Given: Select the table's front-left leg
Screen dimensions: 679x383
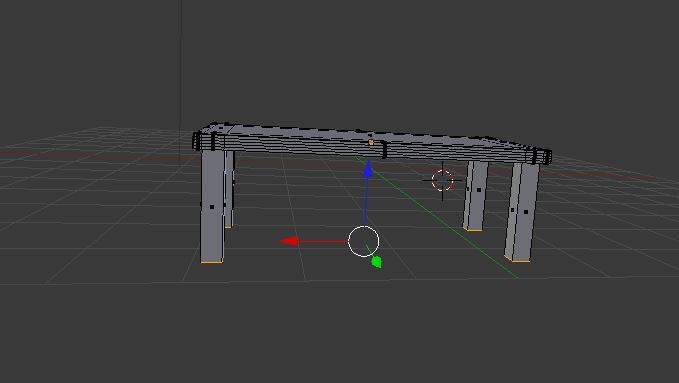Looking at the screenshot, I should click(213, 206).
